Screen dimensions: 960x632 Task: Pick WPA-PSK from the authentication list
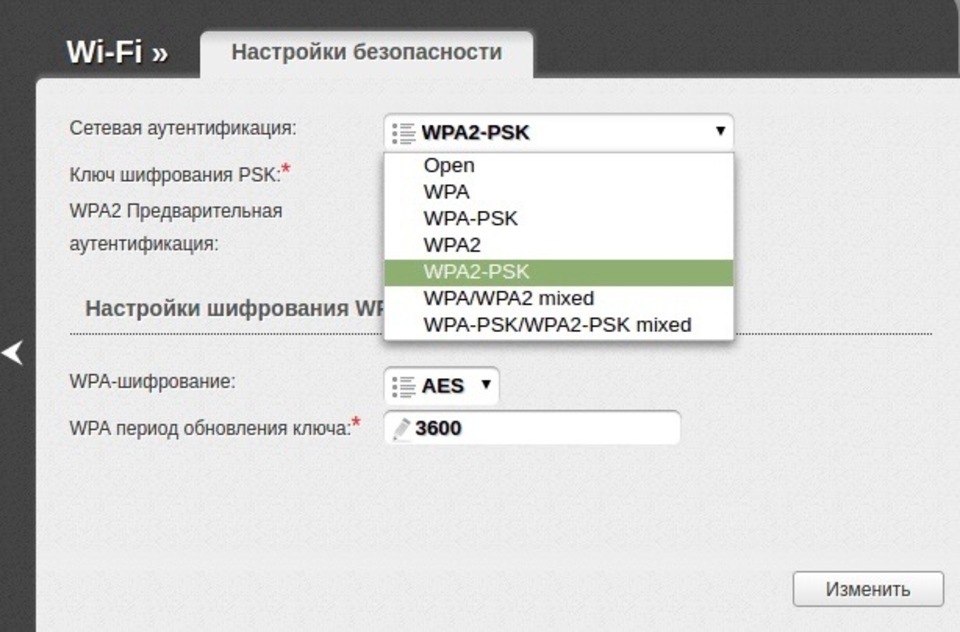[470, 218]
